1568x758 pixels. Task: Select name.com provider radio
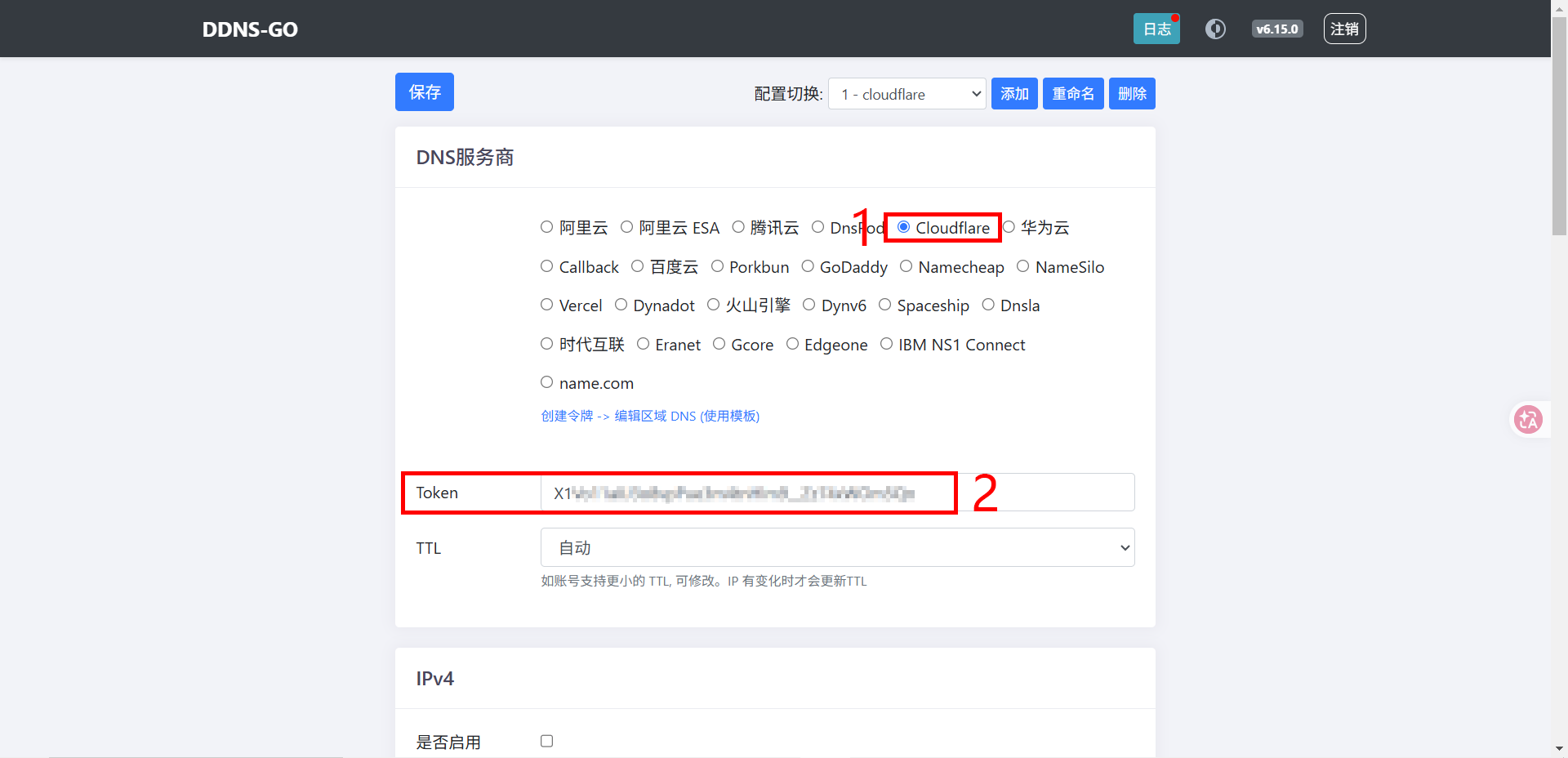click(x=547, y=382)
